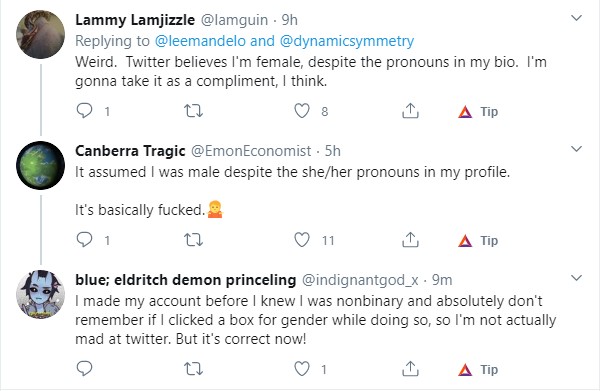Retweet the indignantgod_x tweet
Viewport: 610px width, 391px height.
click(193, 368)
